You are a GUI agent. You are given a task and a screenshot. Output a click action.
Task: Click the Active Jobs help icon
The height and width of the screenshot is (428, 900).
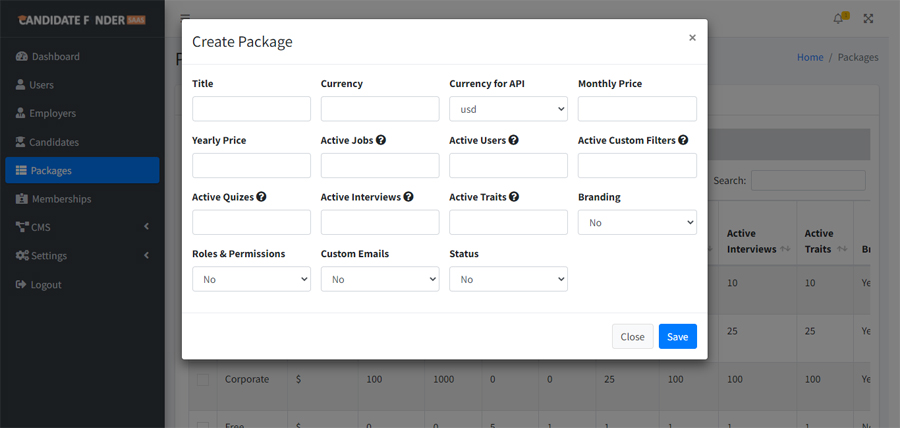381,141
